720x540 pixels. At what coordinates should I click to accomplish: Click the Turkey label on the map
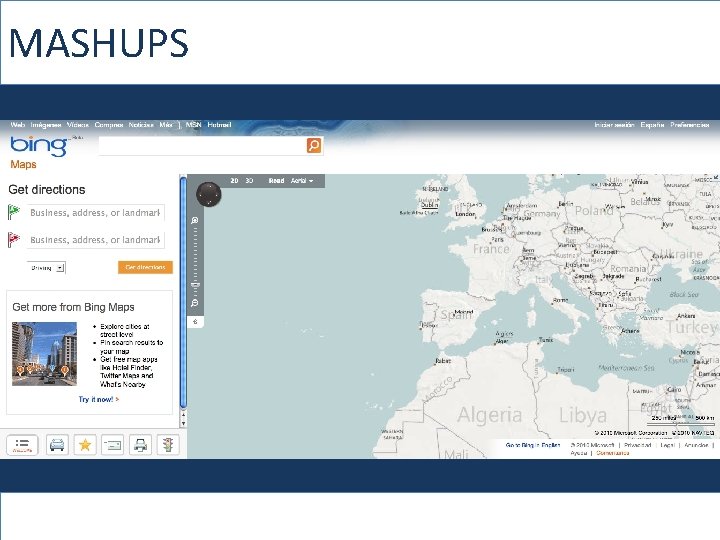pyautogui.click(x=692, y=327)
